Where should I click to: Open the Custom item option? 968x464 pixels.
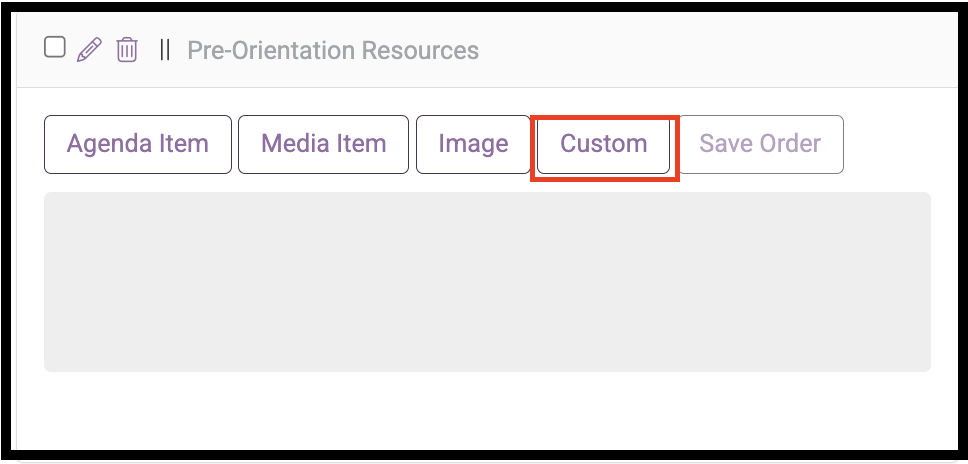tap(604, 144)
